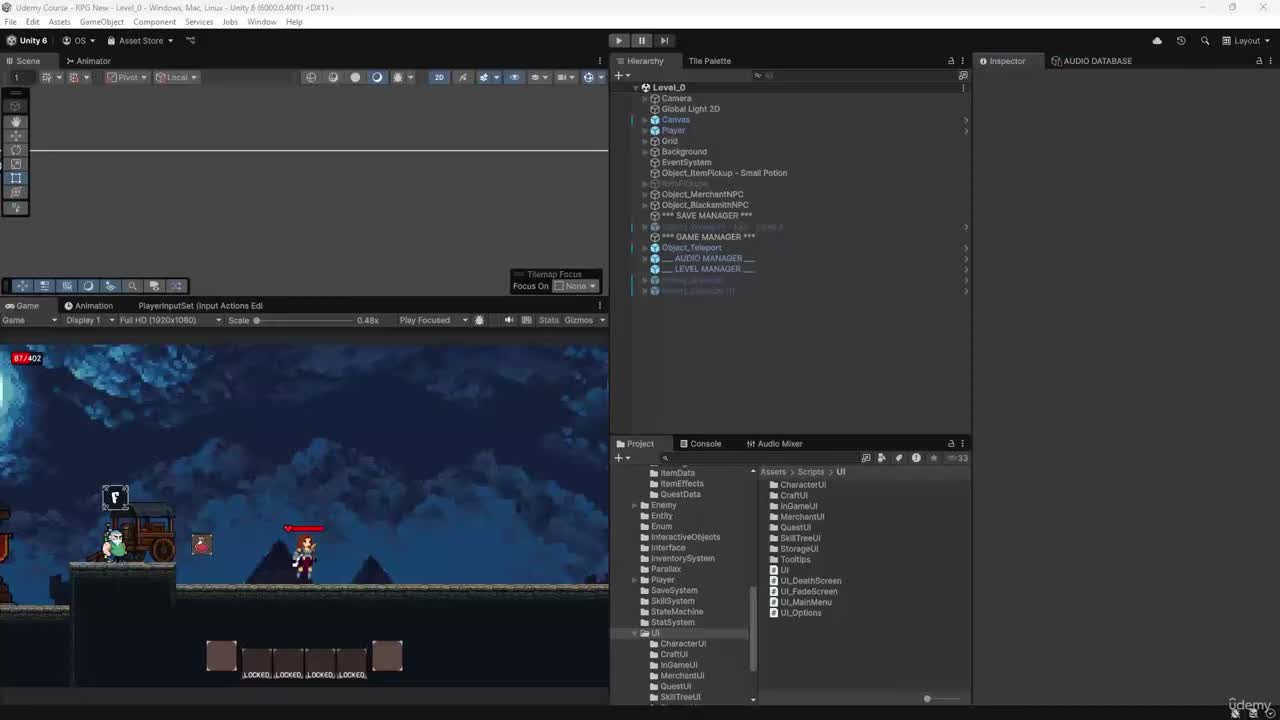Toggle the Inspector panel lock
Image resolution: width=1280 pixels, height=720 pixels.
[1259, 61]
